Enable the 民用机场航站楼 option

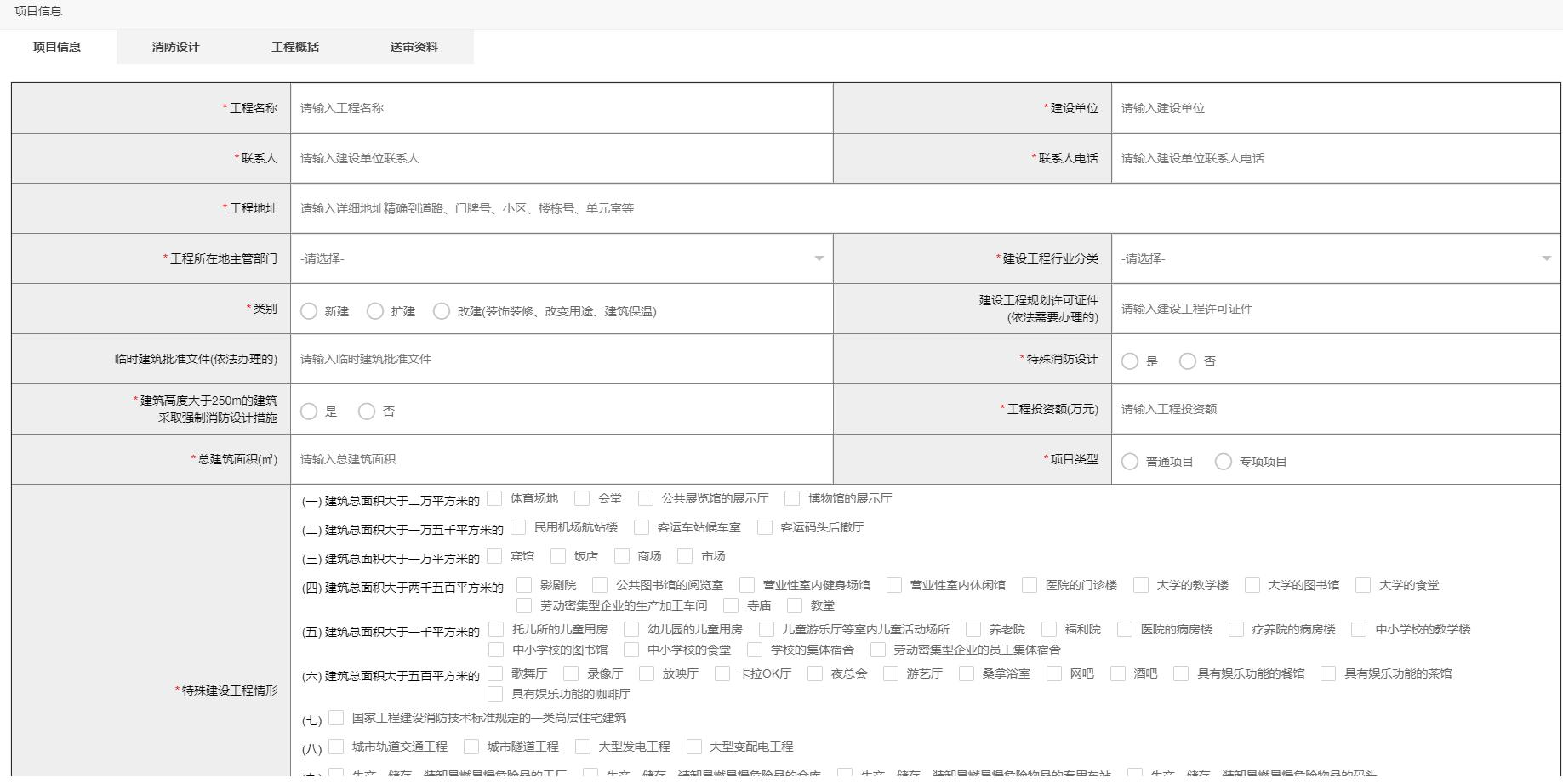[520, 527]
